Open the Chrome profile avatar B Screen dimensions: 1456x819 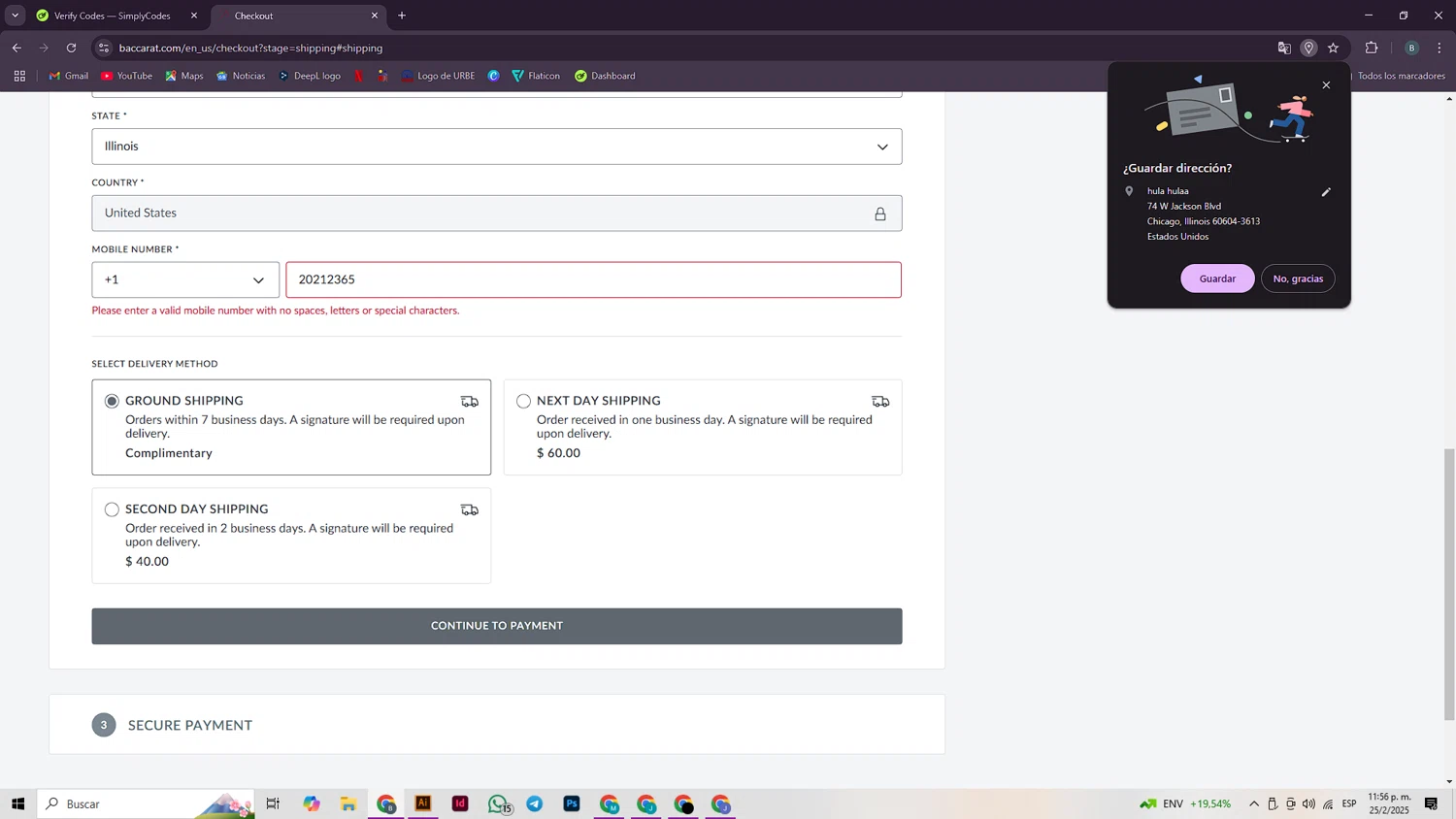[1411, 48]
